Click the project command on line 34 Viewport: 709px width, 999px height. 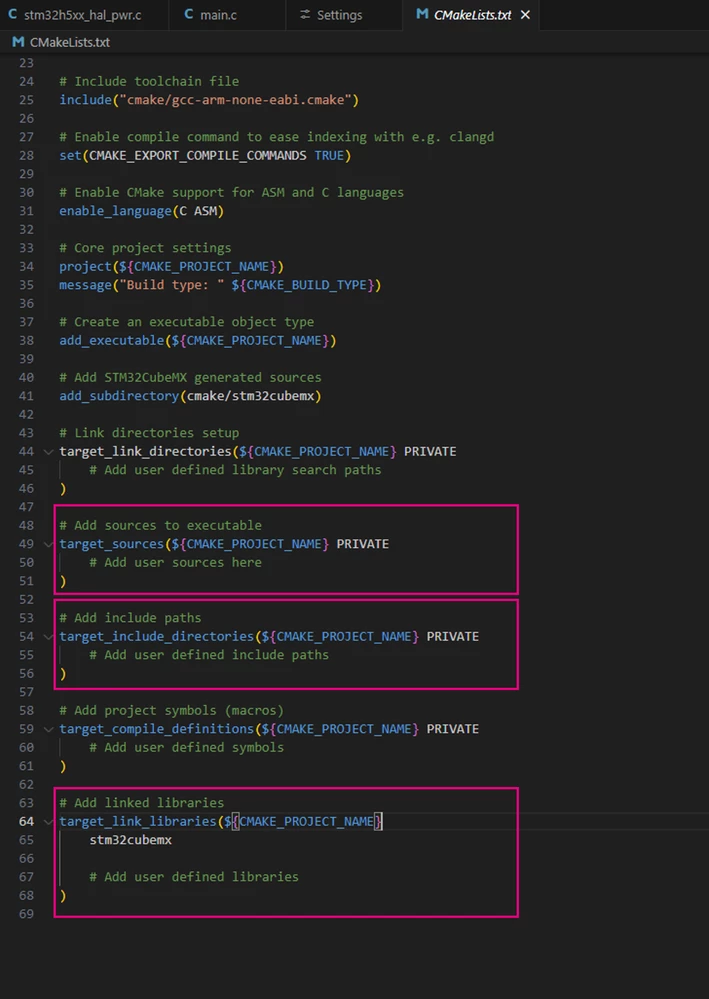click(85, 266)
